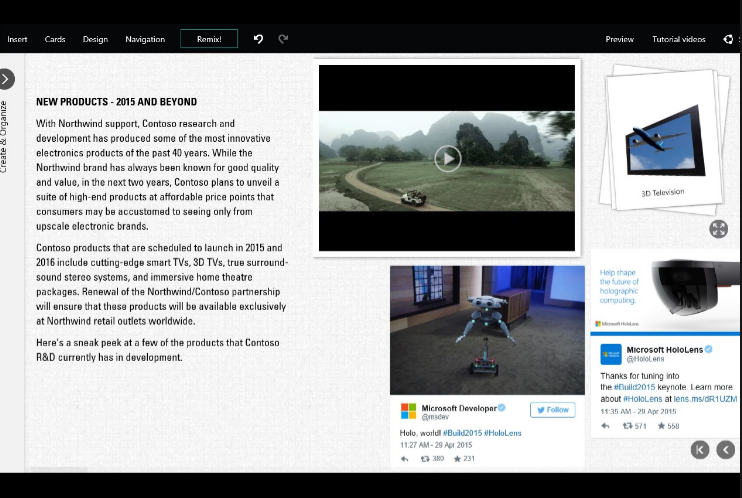Open the robot image in the tweet
This screenshot has height=498, width=742.
(487, 330)
